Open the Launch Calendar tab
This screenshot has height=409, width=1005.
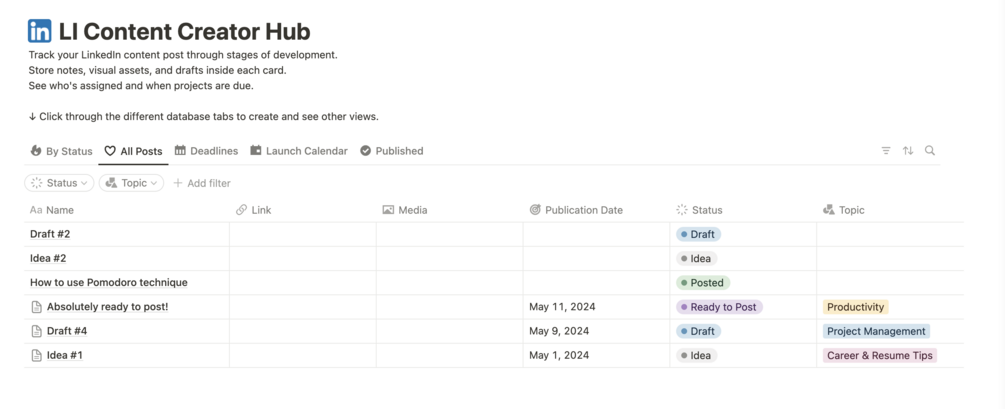299,151
